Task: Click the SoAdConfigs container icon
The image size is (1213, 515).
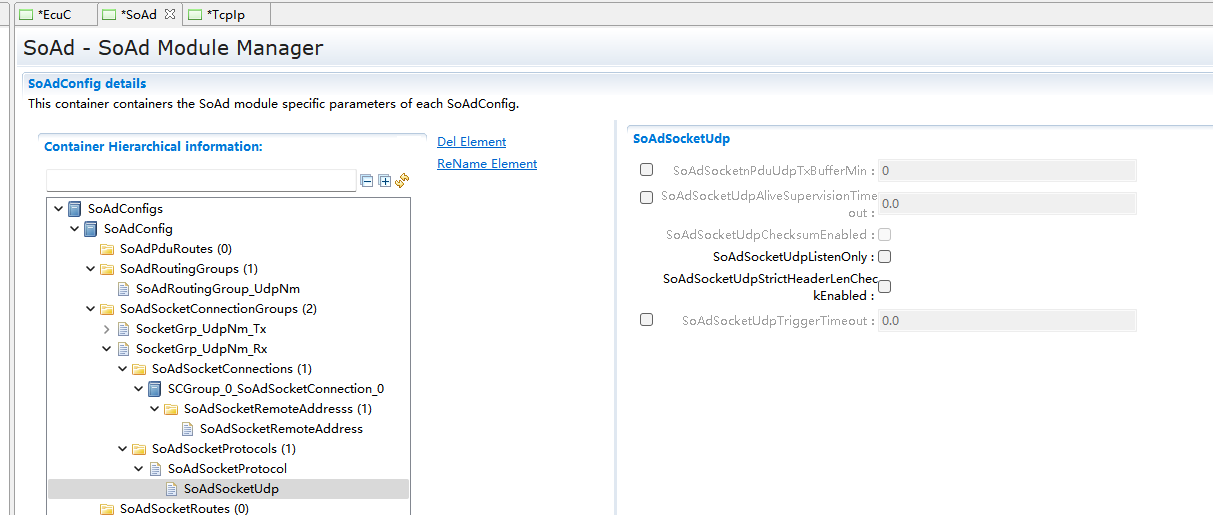Action: tap(75, 209)
